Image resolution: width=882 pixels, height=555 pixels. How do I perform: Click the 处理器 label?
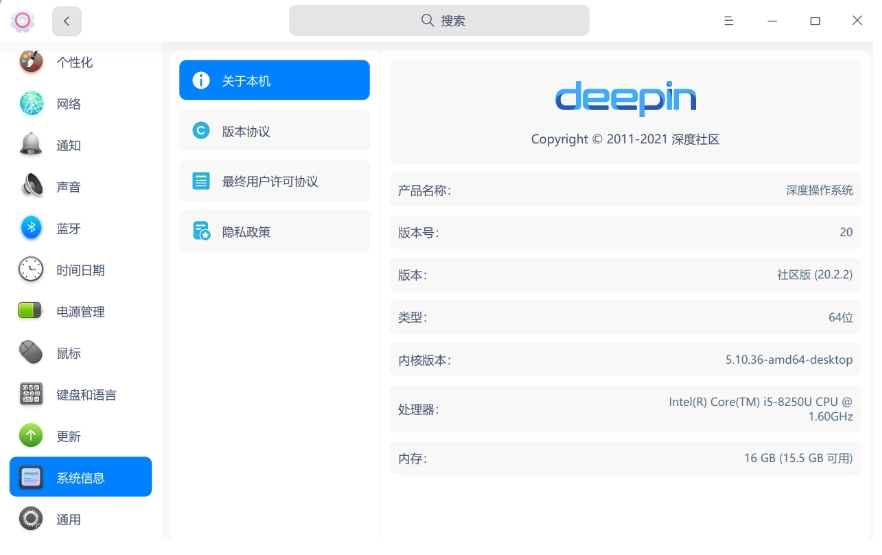(418, 409)
